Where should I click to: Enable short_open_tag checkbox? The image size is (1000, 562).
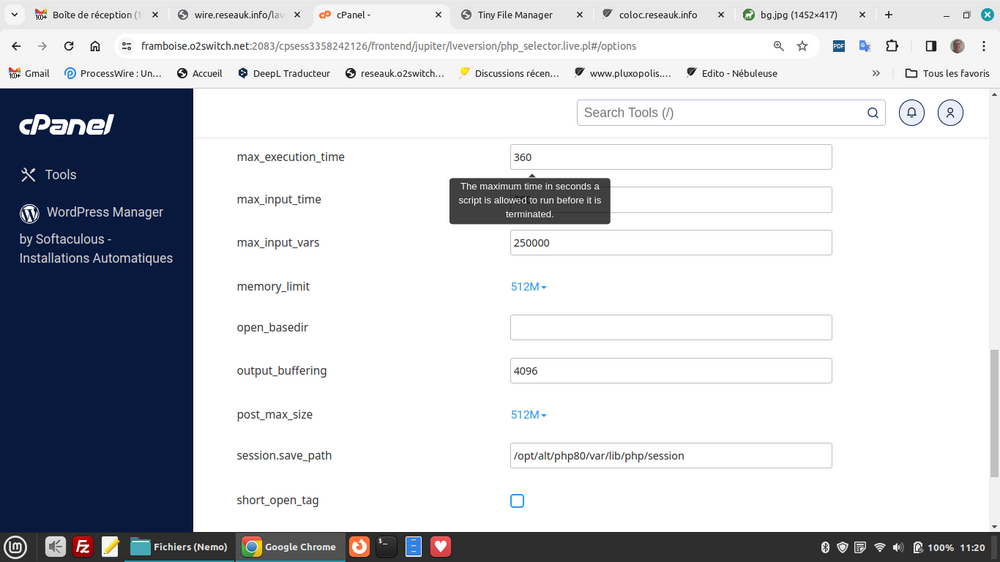tap(517, 501)
